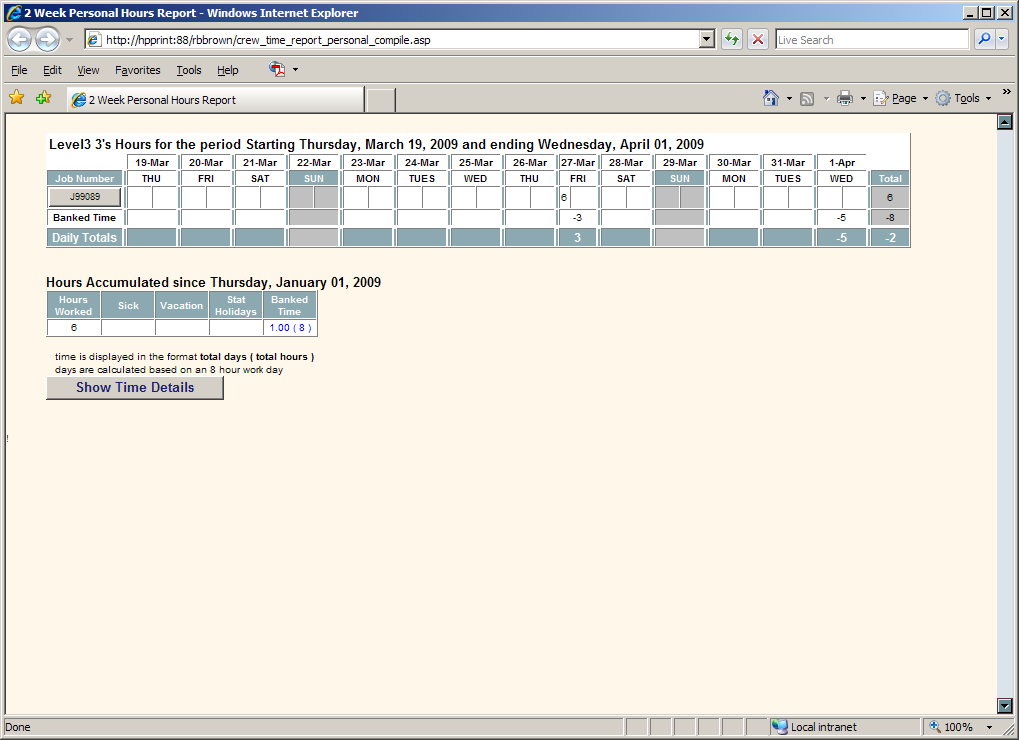Screen dimensions: 1019x740
Task: Click the Stop loading X icon
Action: coord(758,40)
